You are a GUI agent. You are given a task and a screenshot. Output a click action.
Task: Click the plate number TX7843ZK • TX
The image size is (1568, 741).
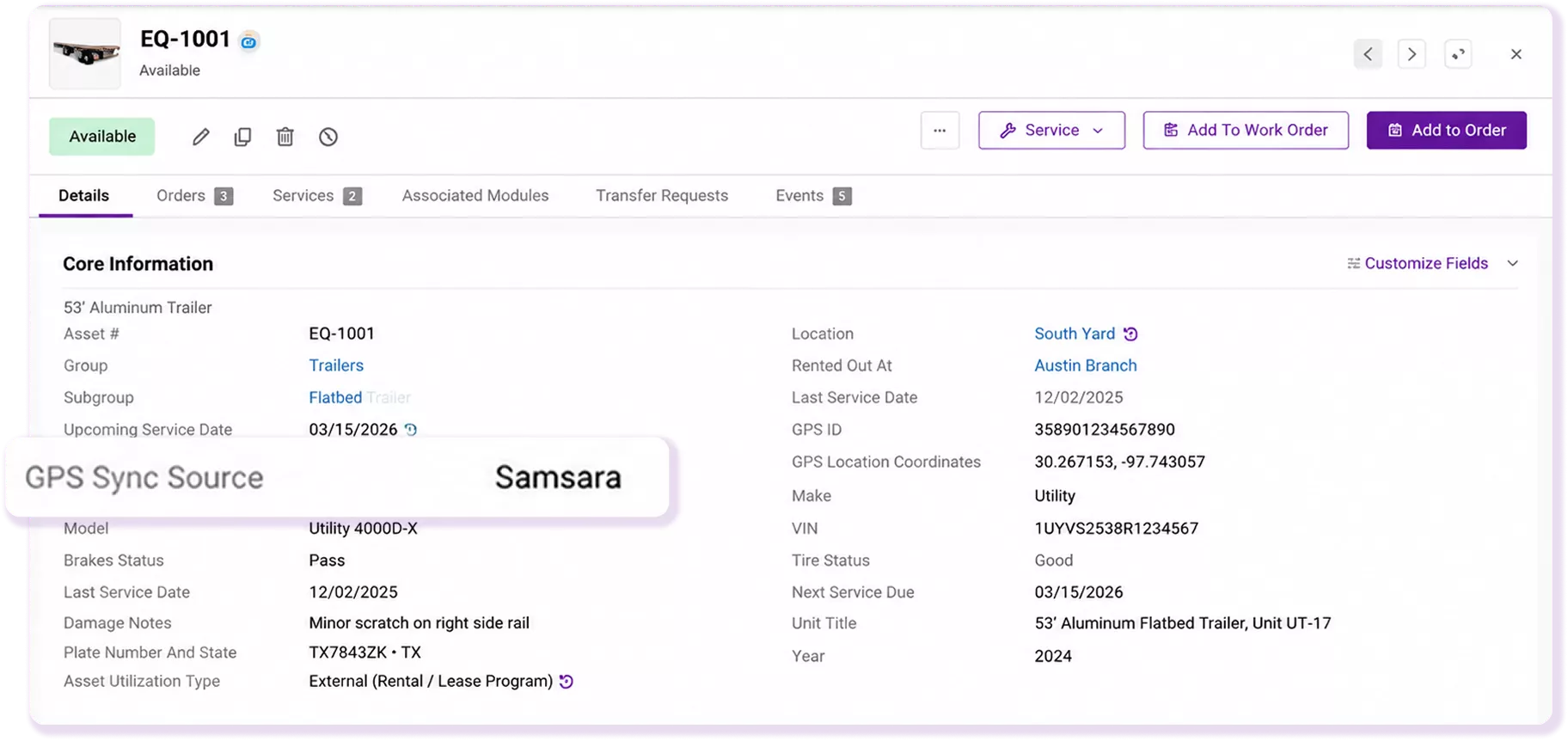tap(365, 653)
